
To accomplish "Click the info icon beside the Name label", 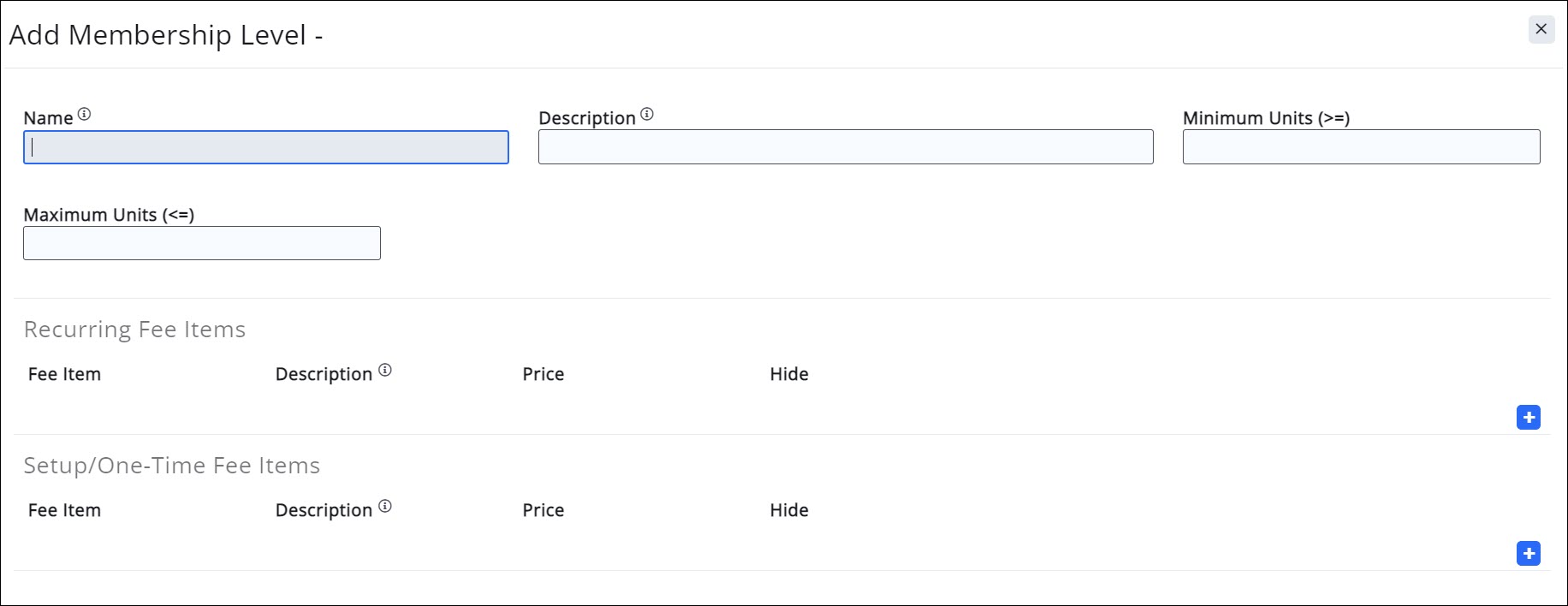I will (x=84, y=115).
